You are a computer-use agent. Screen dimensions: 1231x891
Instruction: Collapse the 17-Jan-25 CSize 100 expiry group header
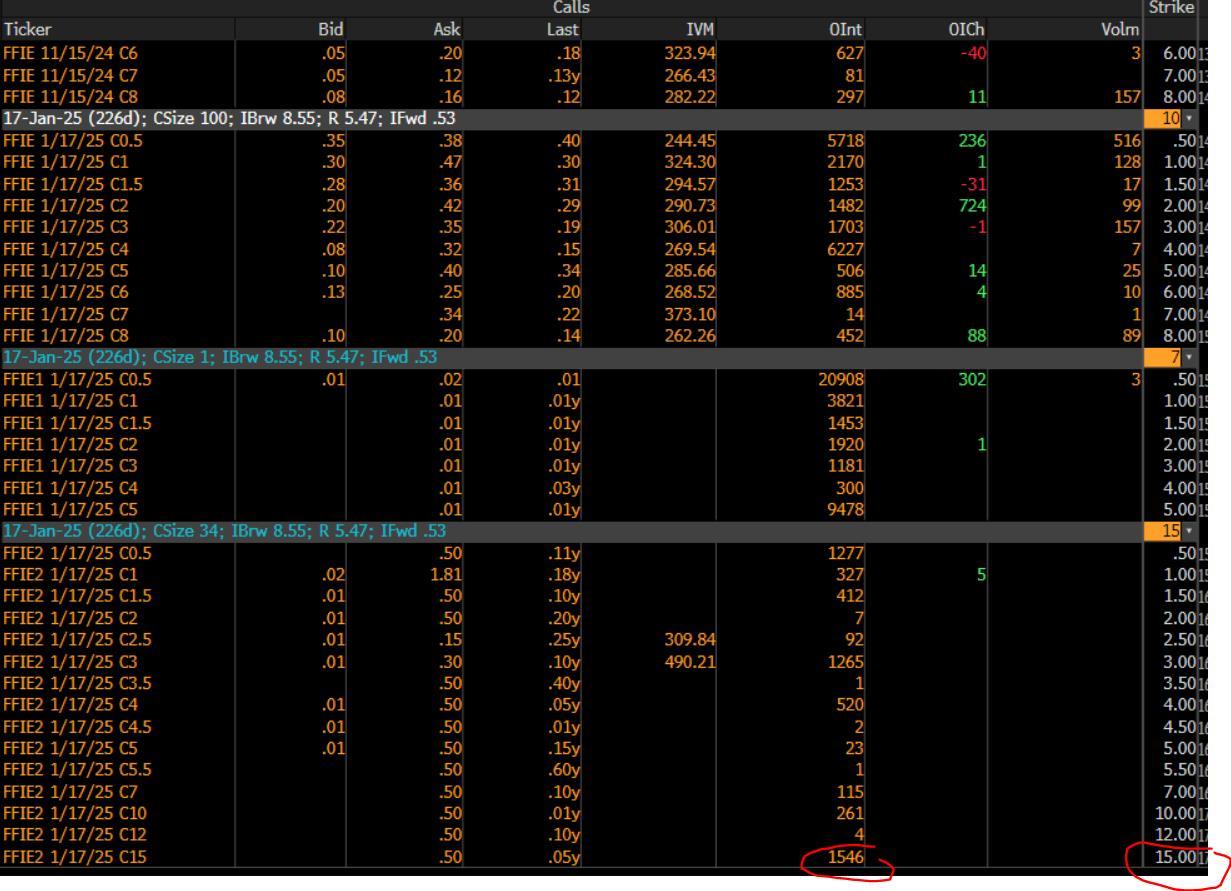(x=570, y=118)
